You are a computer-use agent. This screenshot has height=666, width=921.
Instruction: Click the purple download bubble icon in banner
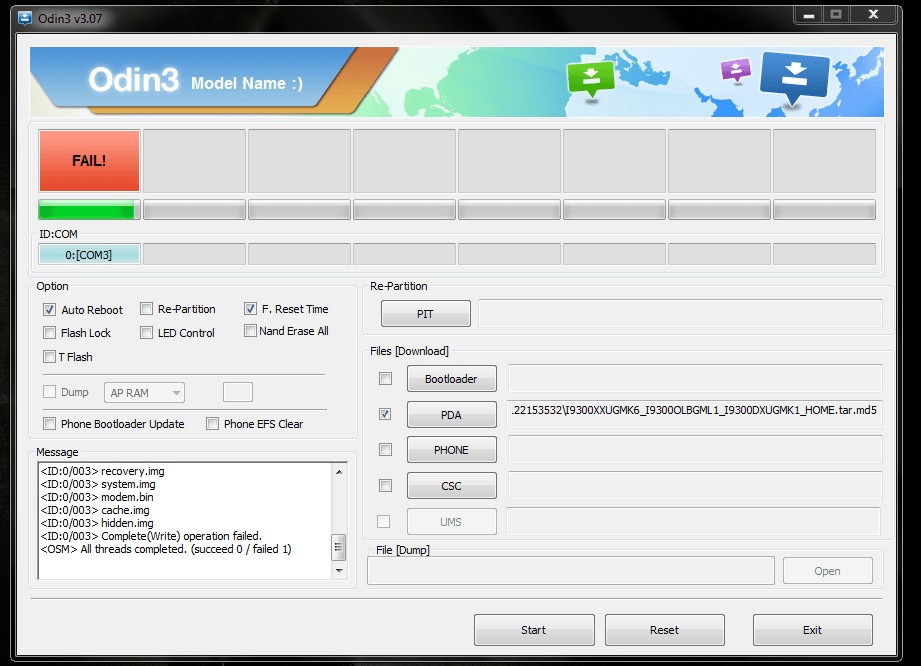point(735,70)
